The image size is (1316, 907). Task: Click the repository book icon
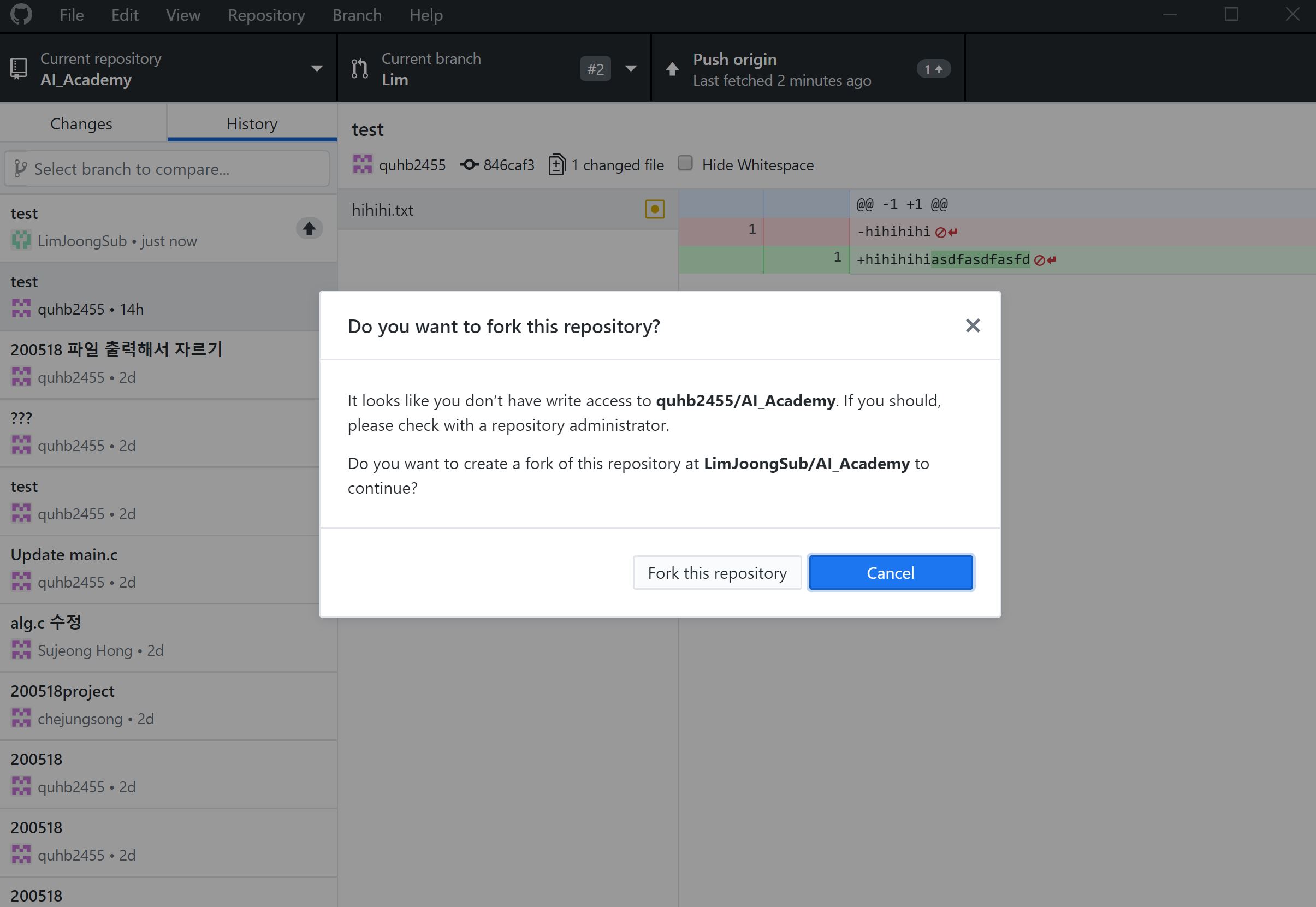click(x=19, y=68)
